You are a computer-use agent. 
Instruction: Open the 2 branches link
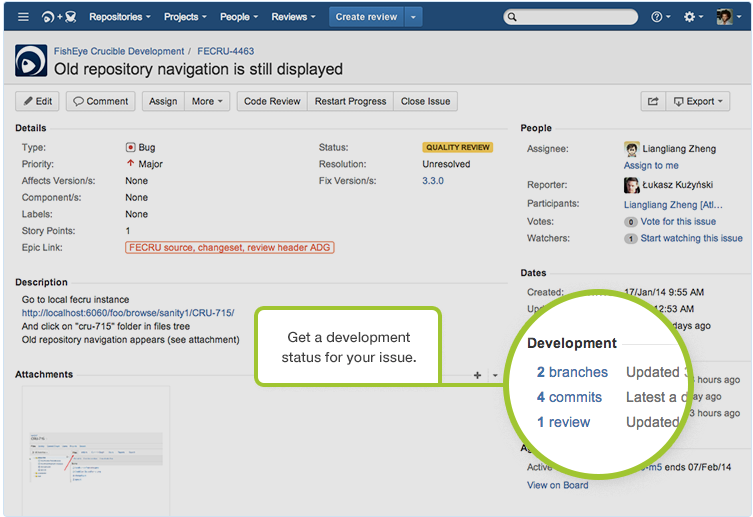coord(572,372)
